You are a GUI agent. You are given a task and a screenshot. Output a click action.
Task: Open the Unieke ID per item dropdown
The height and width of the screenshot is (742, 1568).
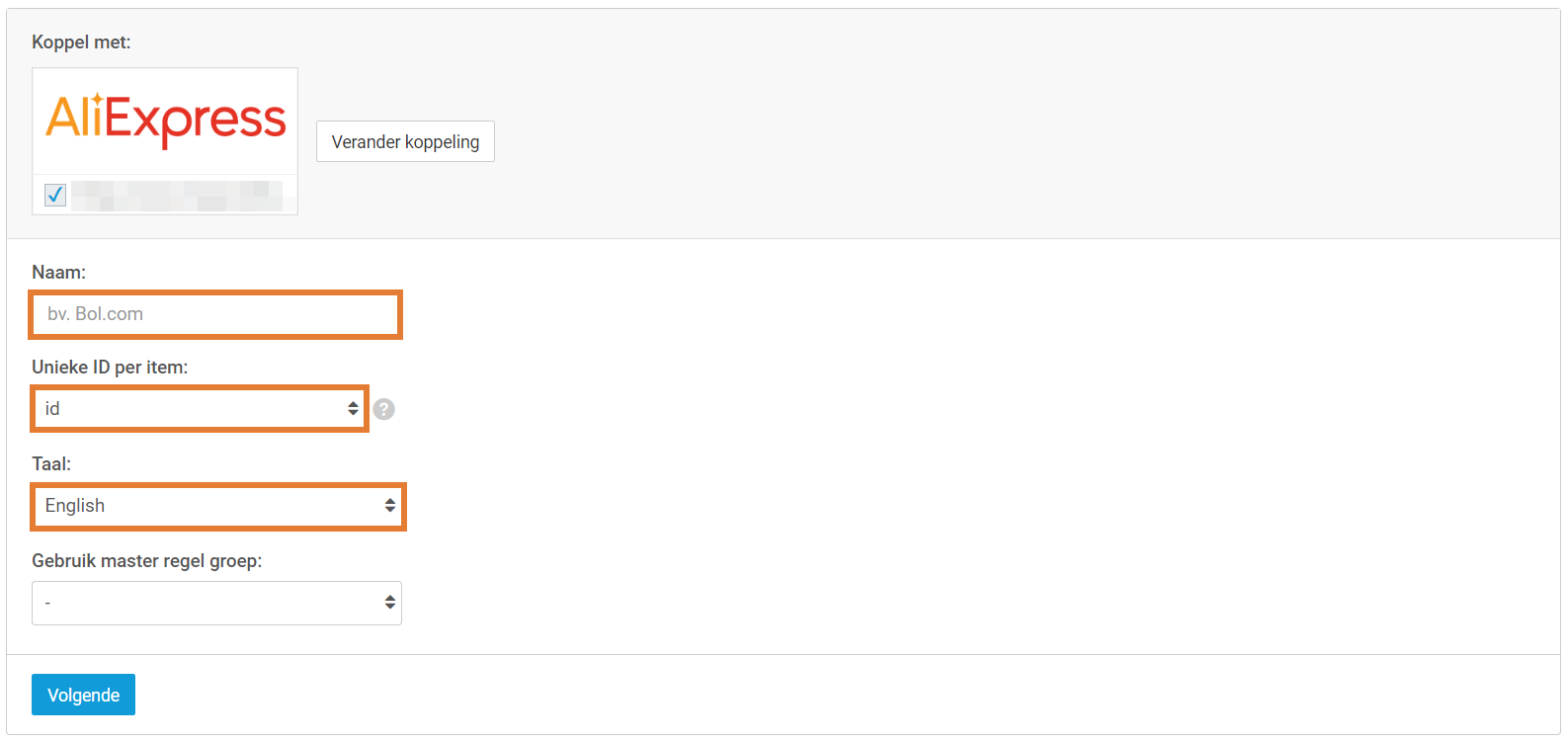tap(199, 409)
